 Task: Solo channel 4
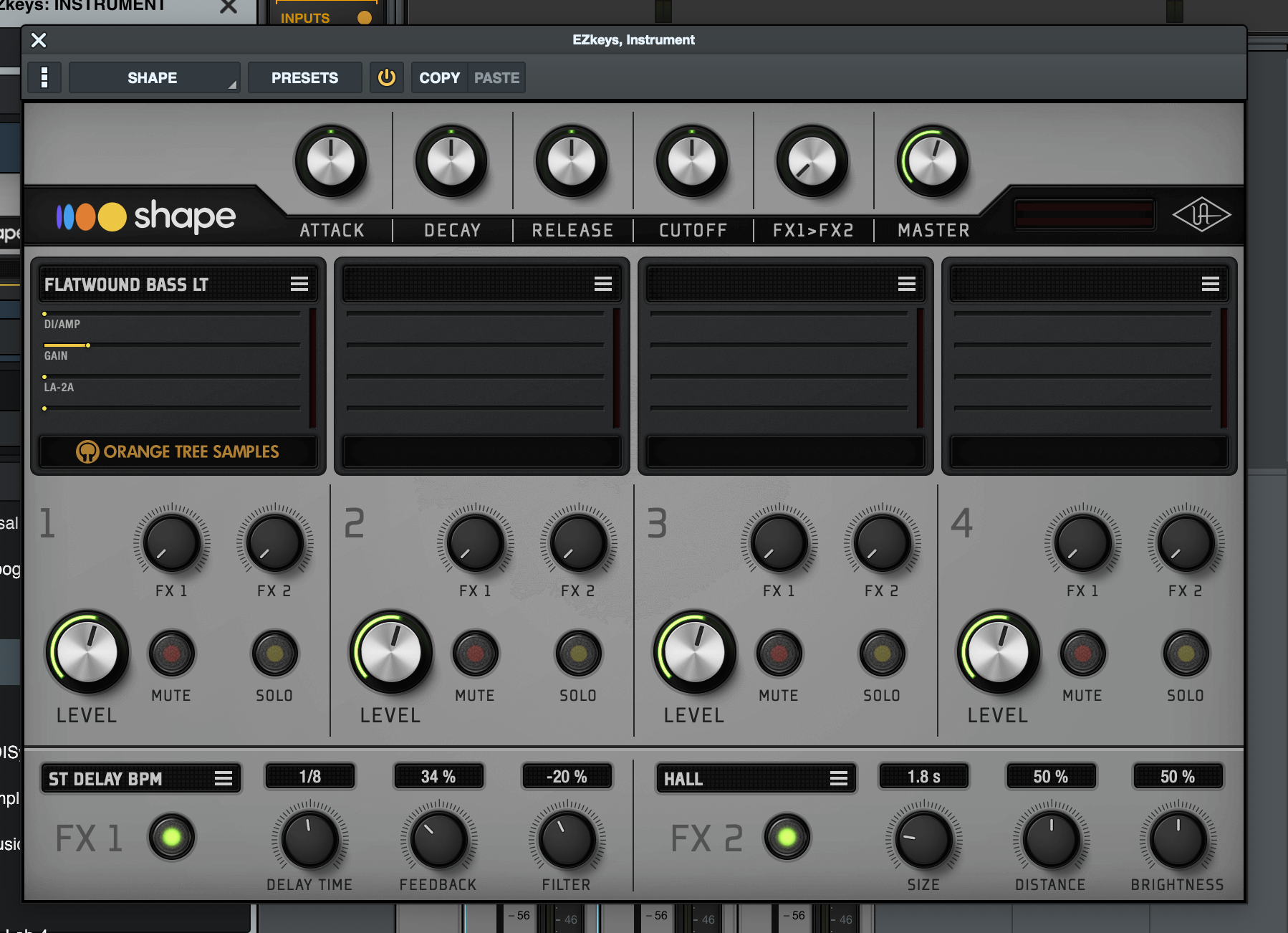1186,653
